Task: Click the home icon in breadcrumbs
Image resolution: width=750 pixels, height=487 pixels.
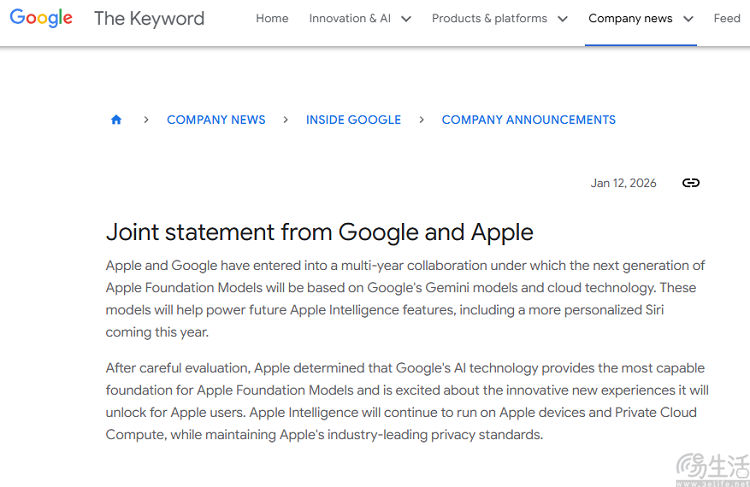Action: coord(116,120)
